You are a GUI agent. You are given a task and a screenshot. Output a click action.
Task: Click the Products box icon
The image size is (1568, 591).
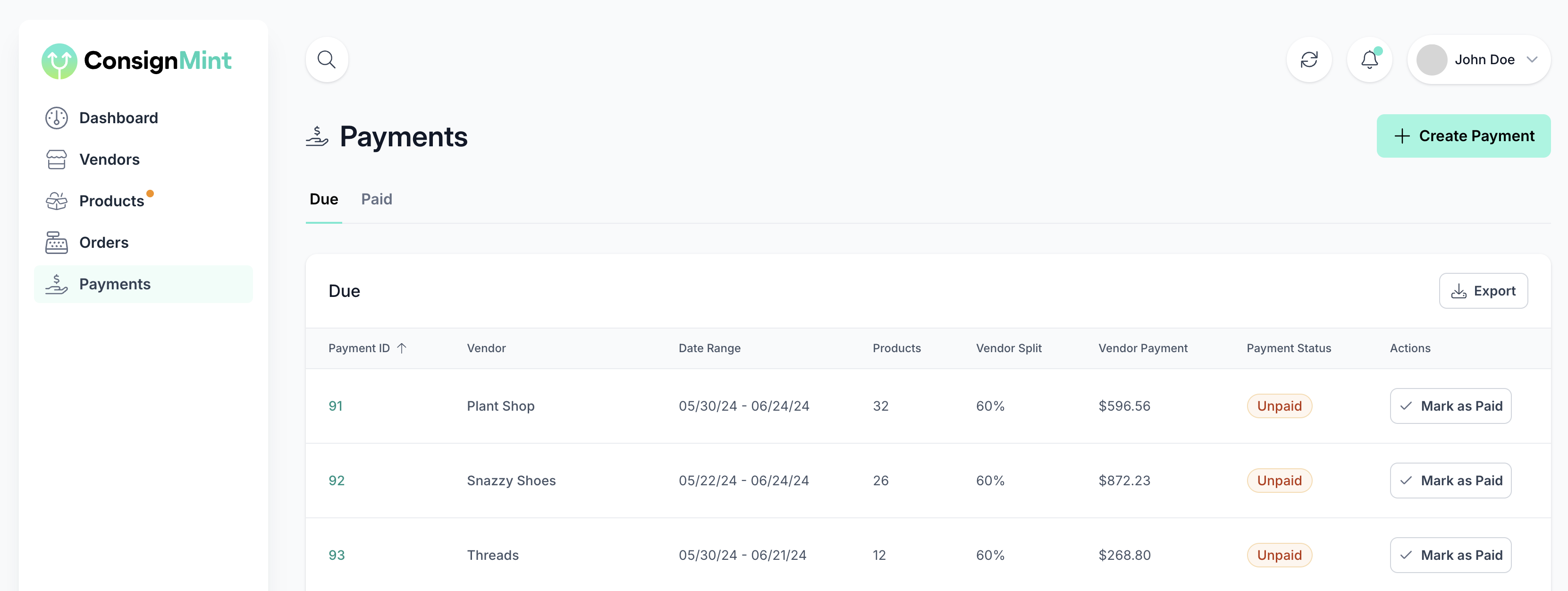coord(57,201)
